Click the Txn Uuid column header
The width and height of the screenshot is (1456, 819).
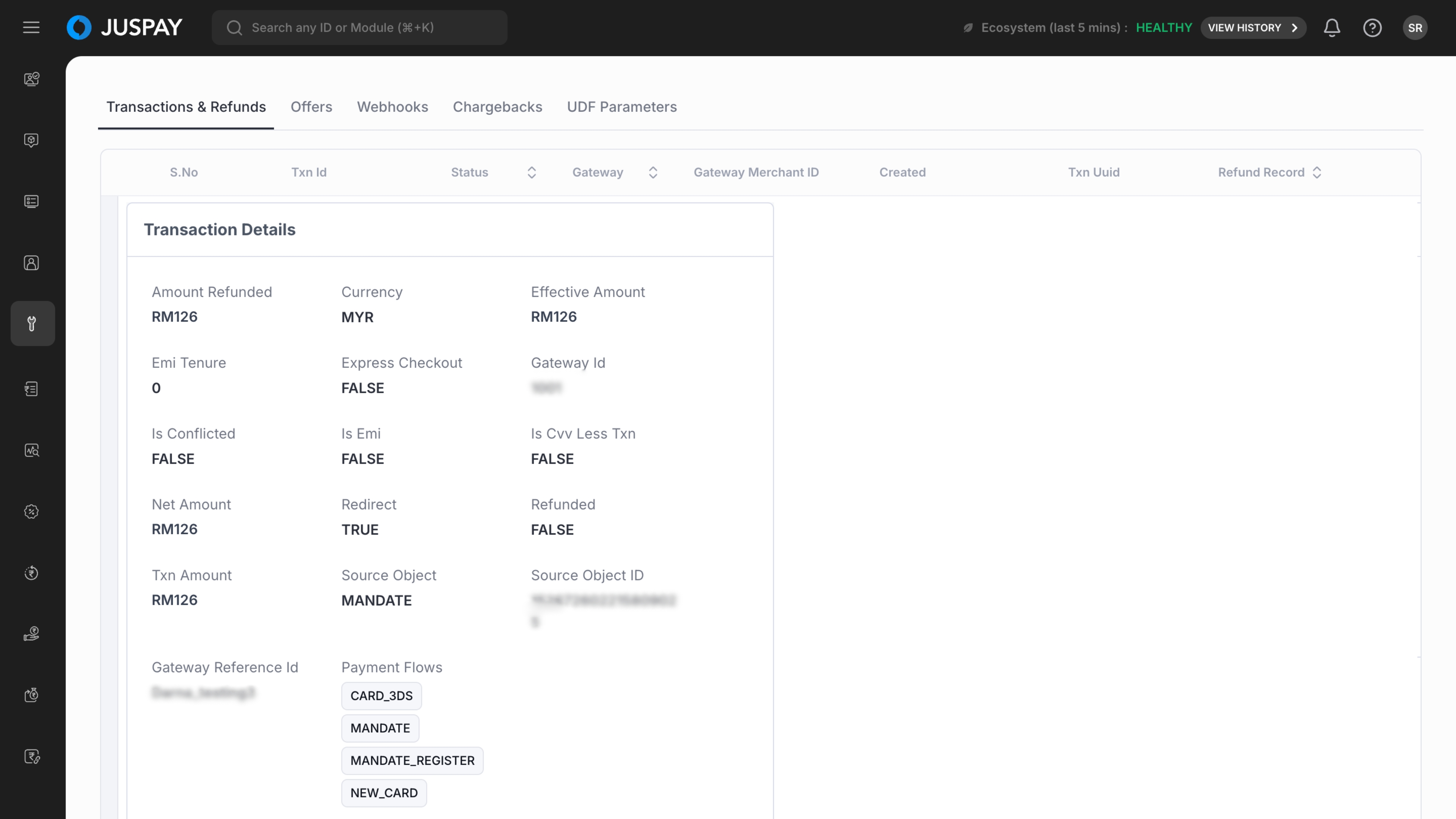[x=1093, y=173]
